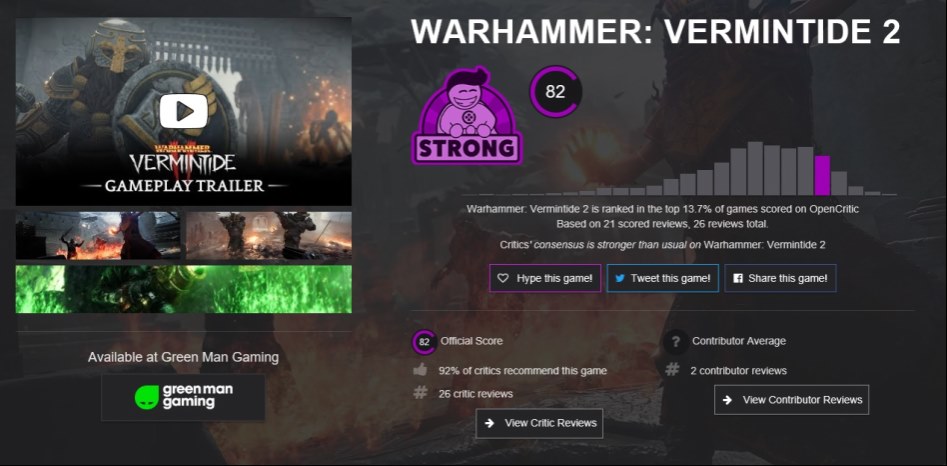Click the heart icon on Hype button

pyautogui.click(x=502, y=278)
